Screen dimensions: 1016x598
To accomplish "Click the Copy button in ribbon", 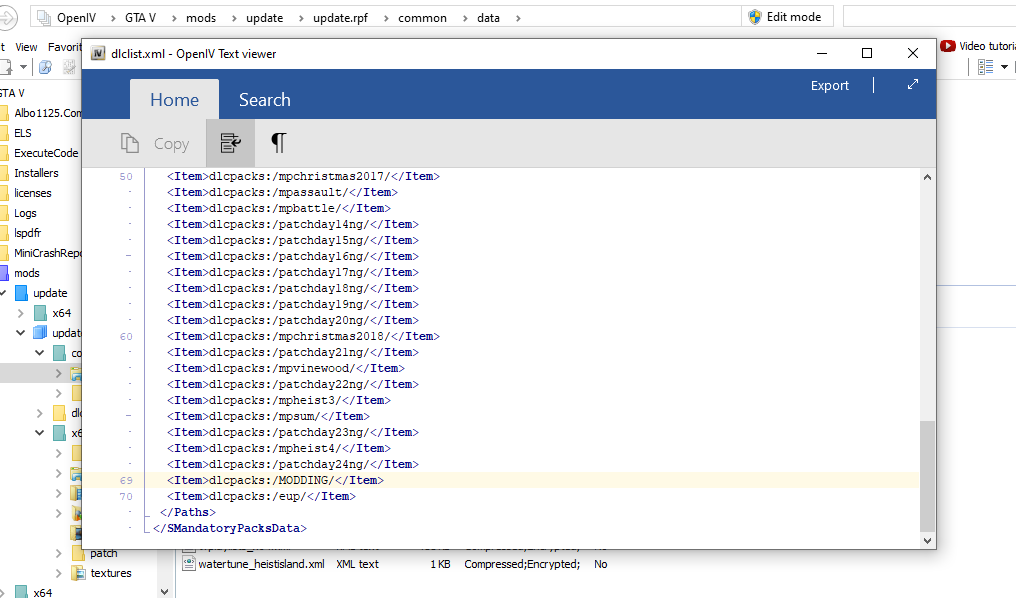I will click(155, 144).
